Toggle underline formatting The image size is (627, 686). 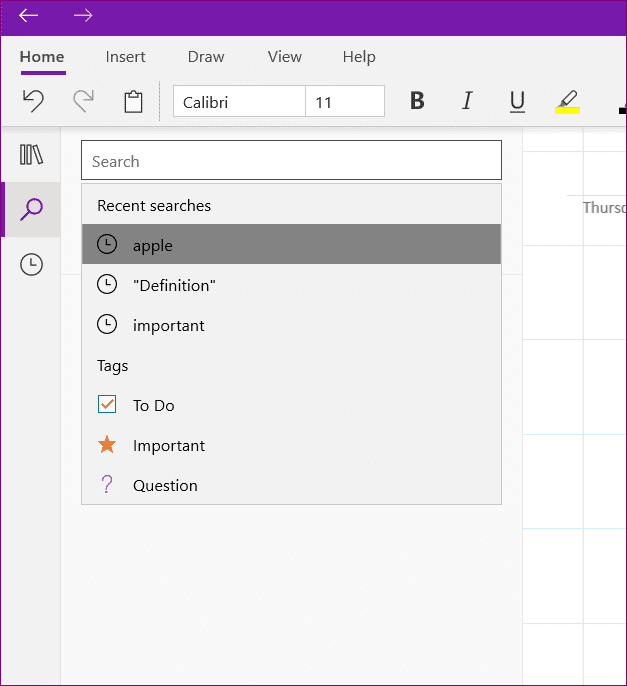click(517, 102)
